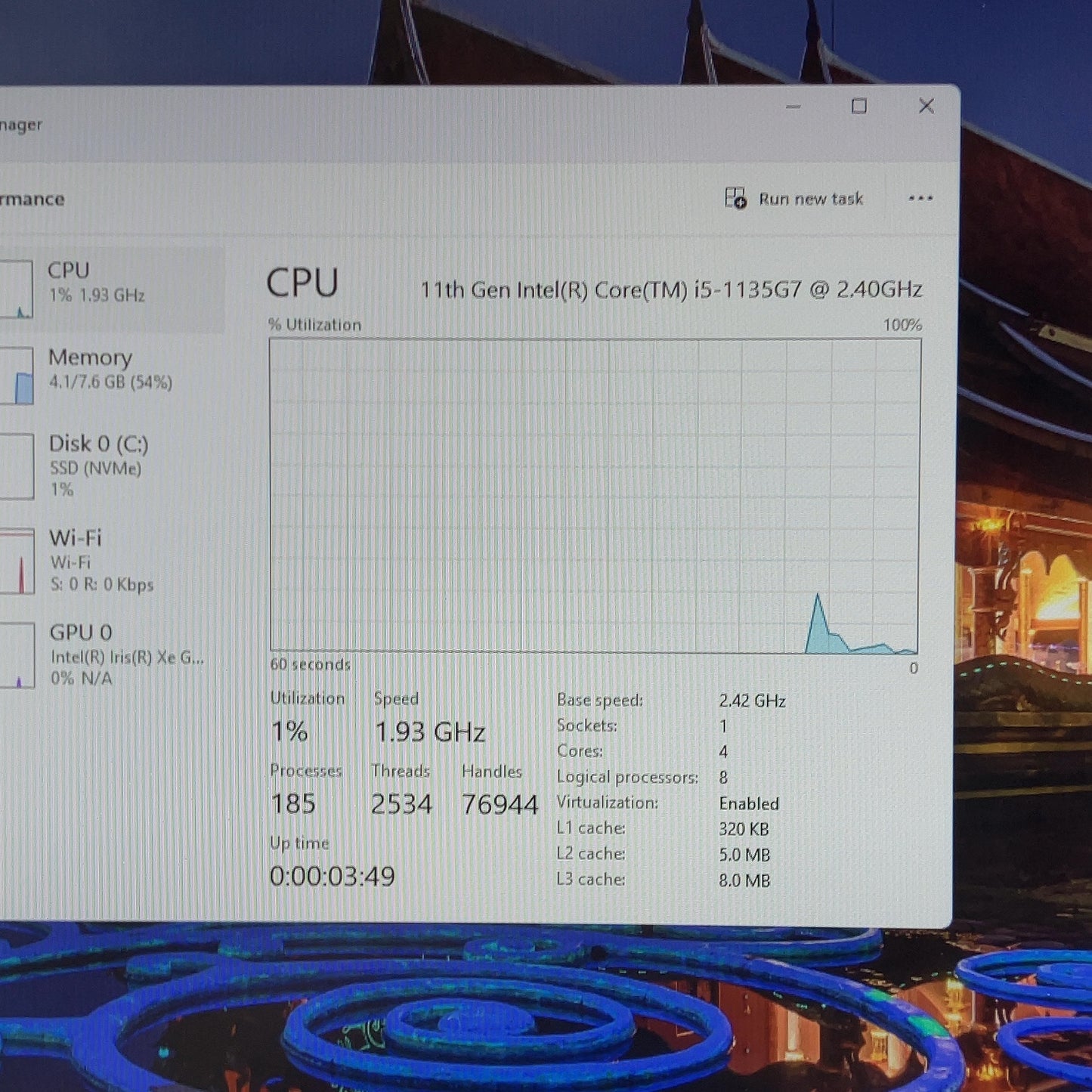Minimize the Task Manager window
Screen dimensions: 1092x1092
tap(793, 107)
